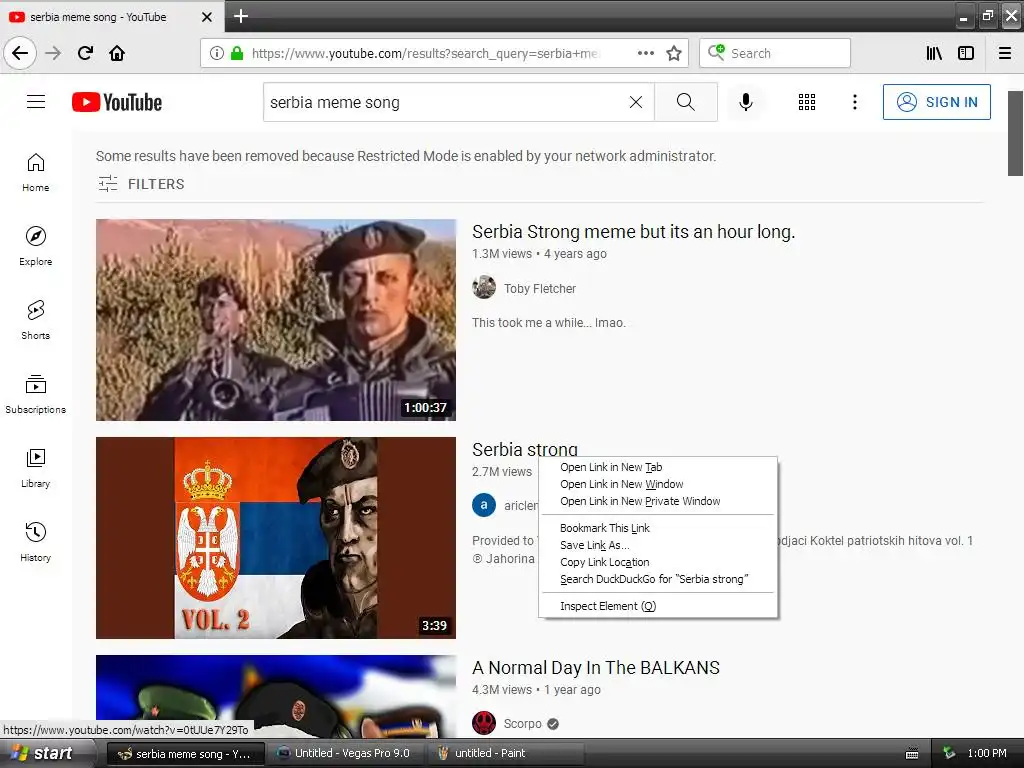Choose Inspect Element in context menu
This screenshot has height=768, width=1024.
[x=658, y=606]
